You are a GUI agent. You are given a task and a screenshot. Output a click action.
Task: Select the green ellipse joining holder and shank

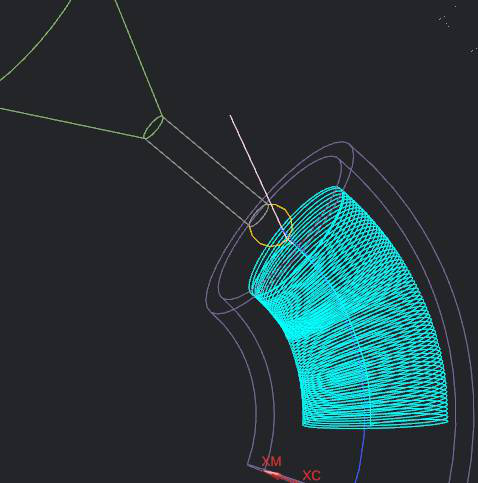point(153,127)
